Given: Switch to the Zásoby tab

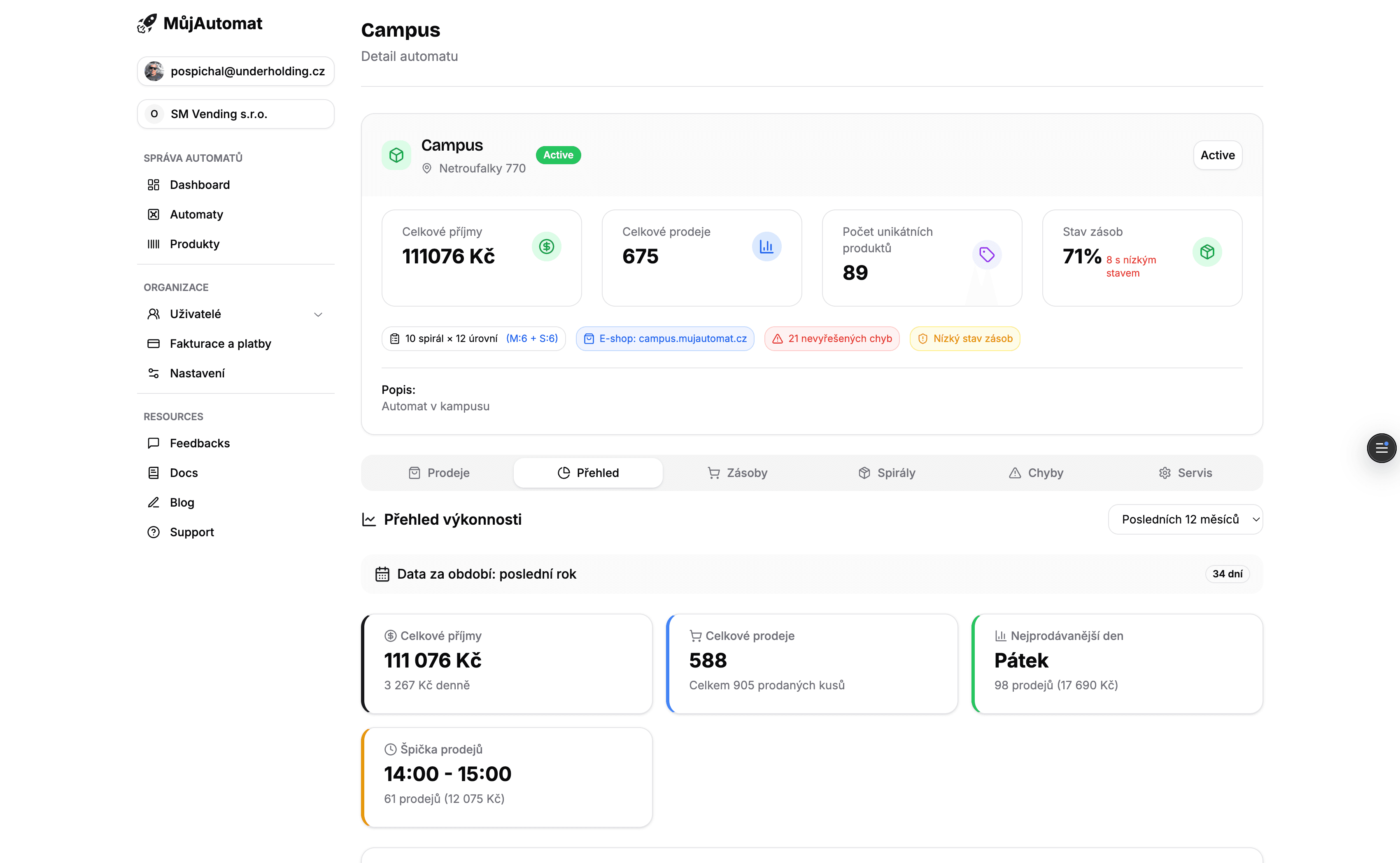Looking at the screenshot, I should (737, 473).
